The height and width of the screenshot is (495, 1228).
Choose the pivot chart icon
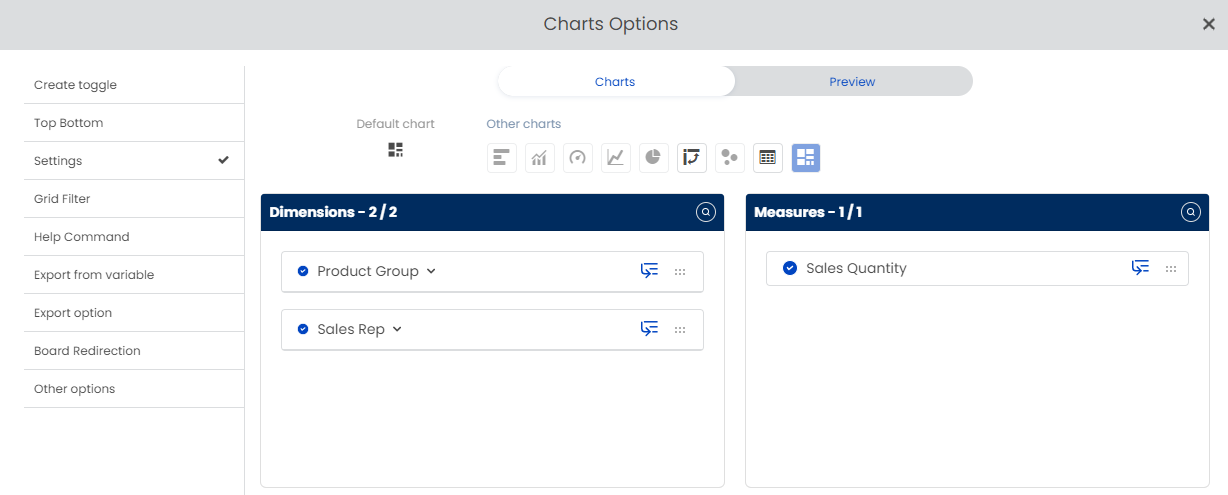692,158
